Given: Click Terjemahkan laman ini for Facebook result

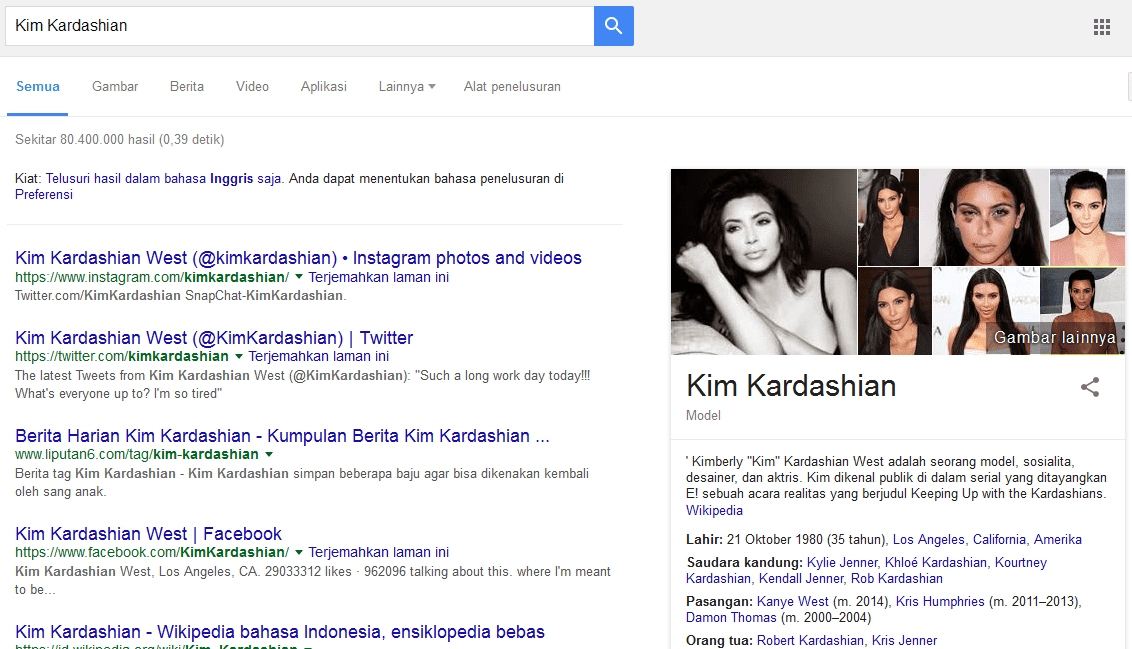Looking at the screenshot, I should (x=378, y=552).
